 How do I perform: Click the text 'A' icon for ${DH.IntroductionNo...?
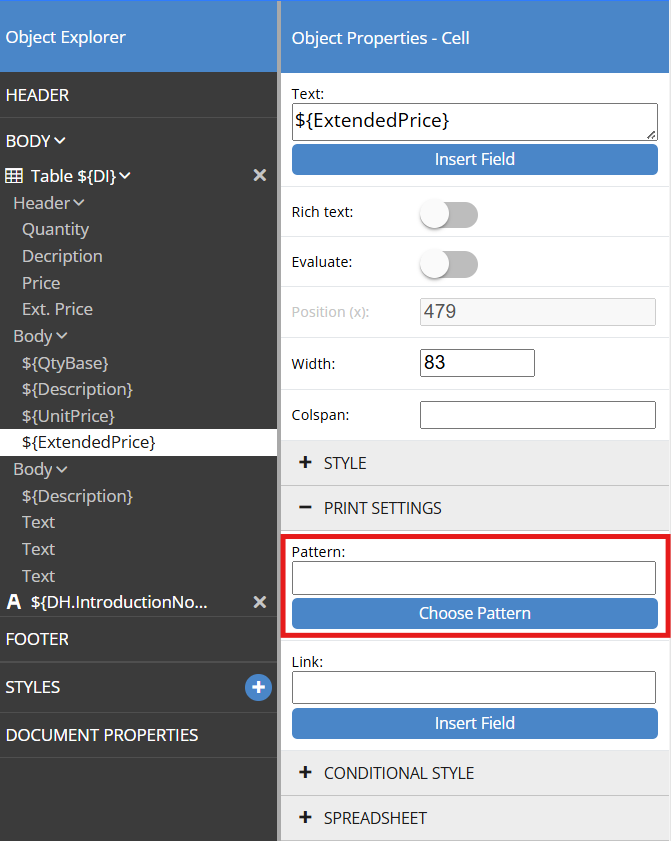[x=15, y=602]
